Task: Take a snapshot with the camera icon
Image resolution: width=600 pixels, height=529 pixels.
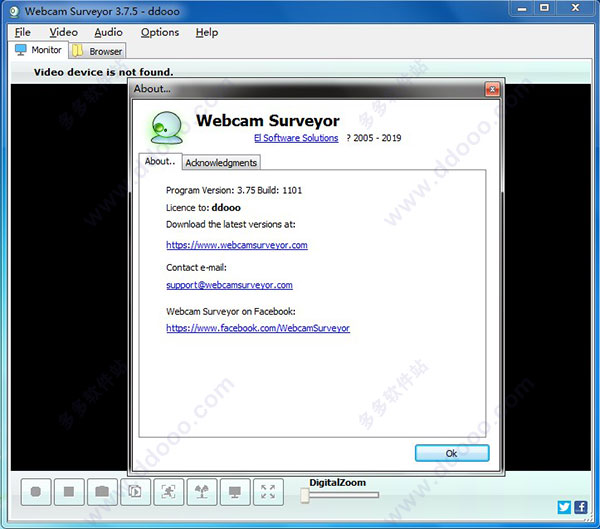Action: coord(102,492)
